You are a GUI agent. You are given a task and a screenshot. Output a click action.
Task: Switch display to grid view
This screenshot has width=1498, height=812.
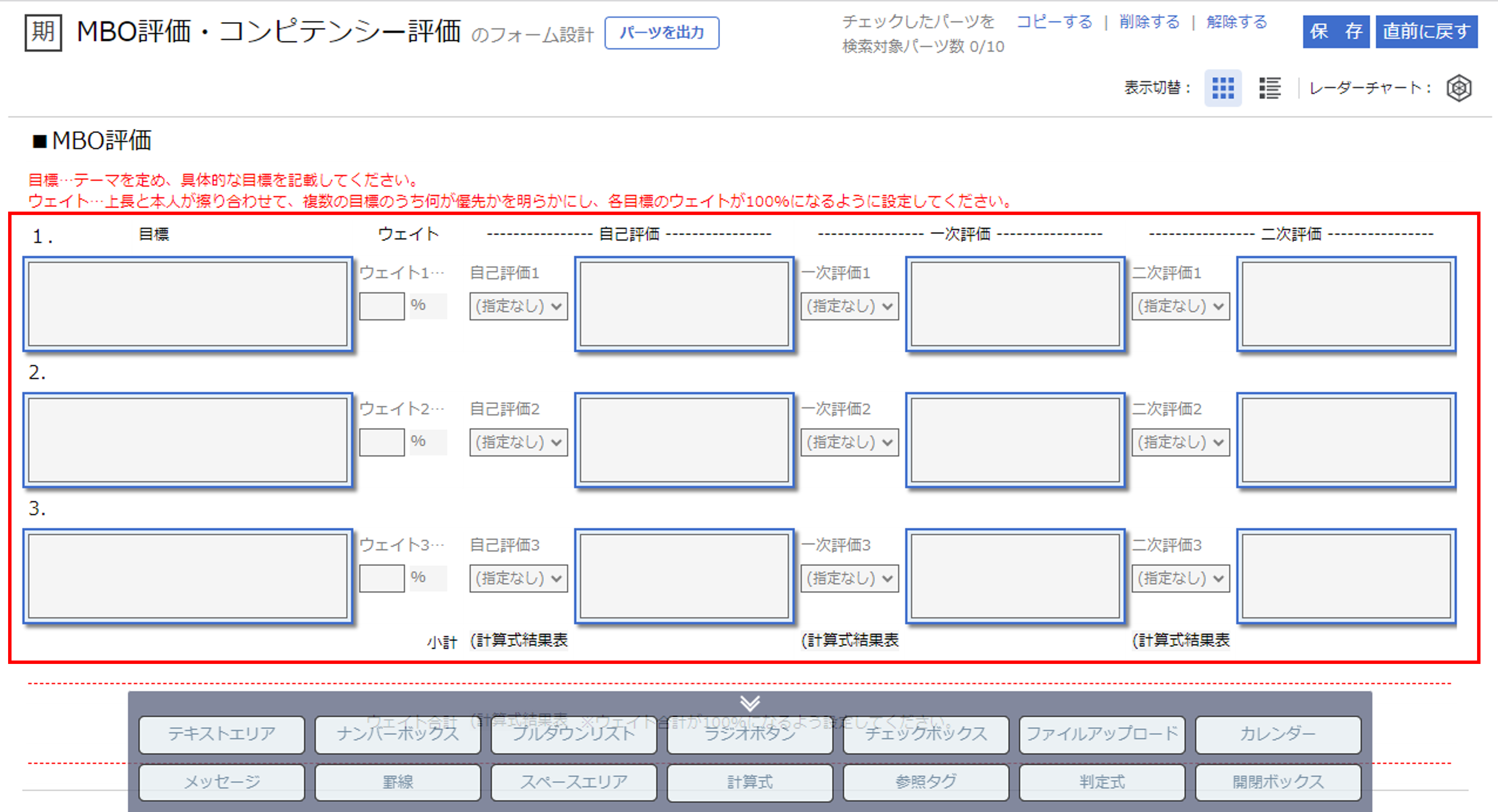[1223, 88]
